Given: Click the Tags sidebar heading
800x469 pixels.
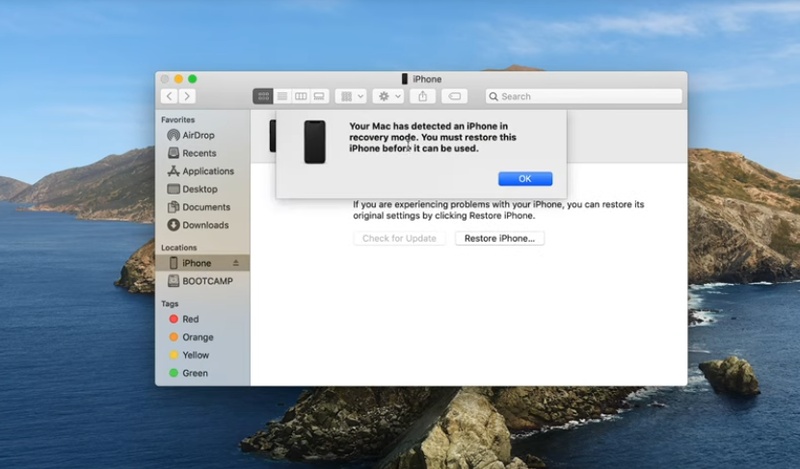Looking at the screenshot, I should pos(169,304).
